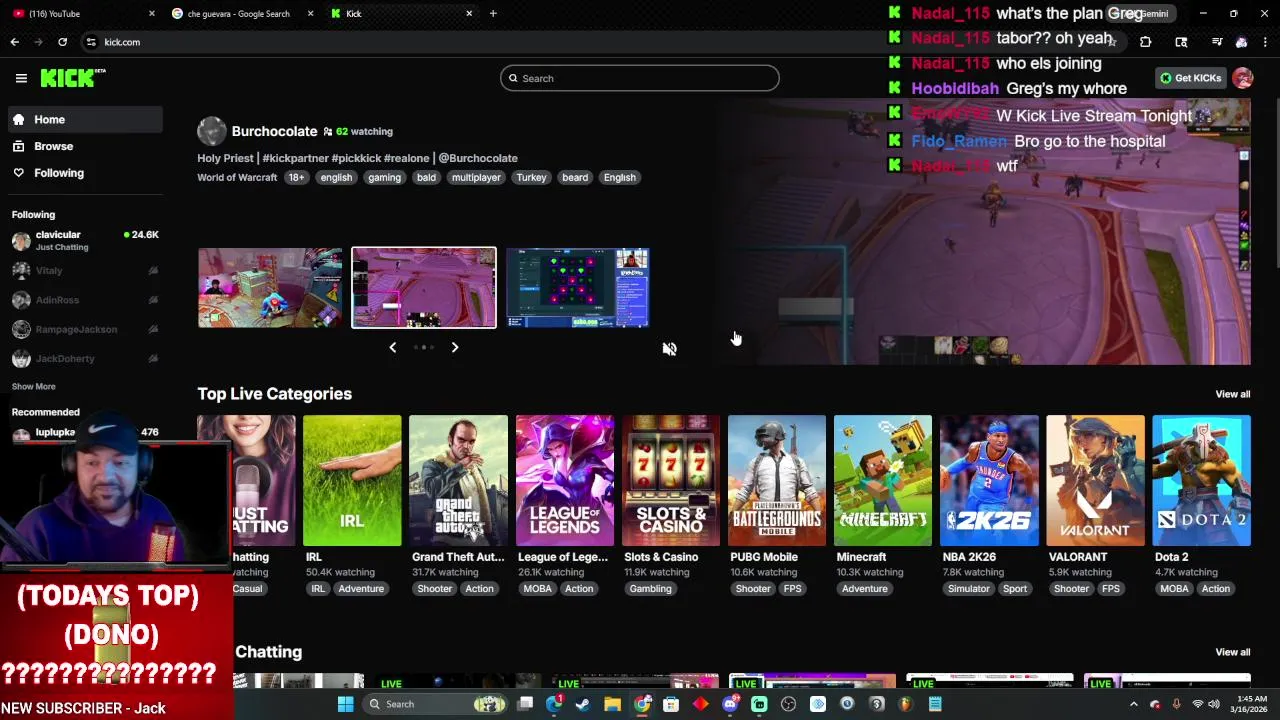Switch to che guevara Google Search tab
Image resolution: width=1280 pixels, height=720 pixels.
tap(240, 13)
